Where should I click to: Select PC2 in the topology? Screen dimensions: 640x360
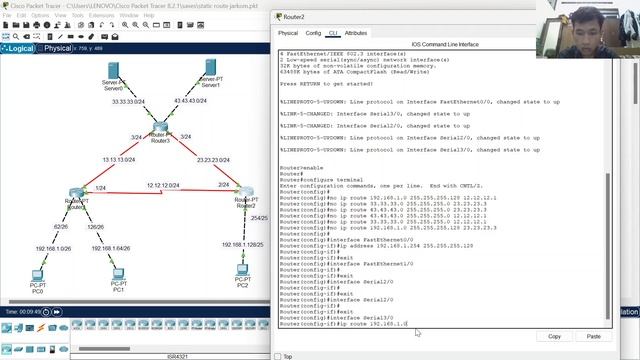(242, 270)
